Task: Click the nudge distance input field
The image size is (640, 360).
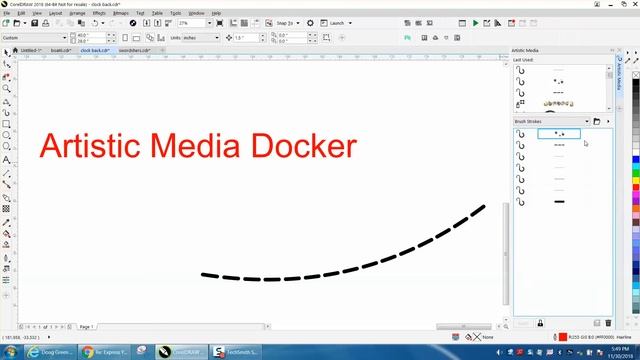Action: point(246,38)
